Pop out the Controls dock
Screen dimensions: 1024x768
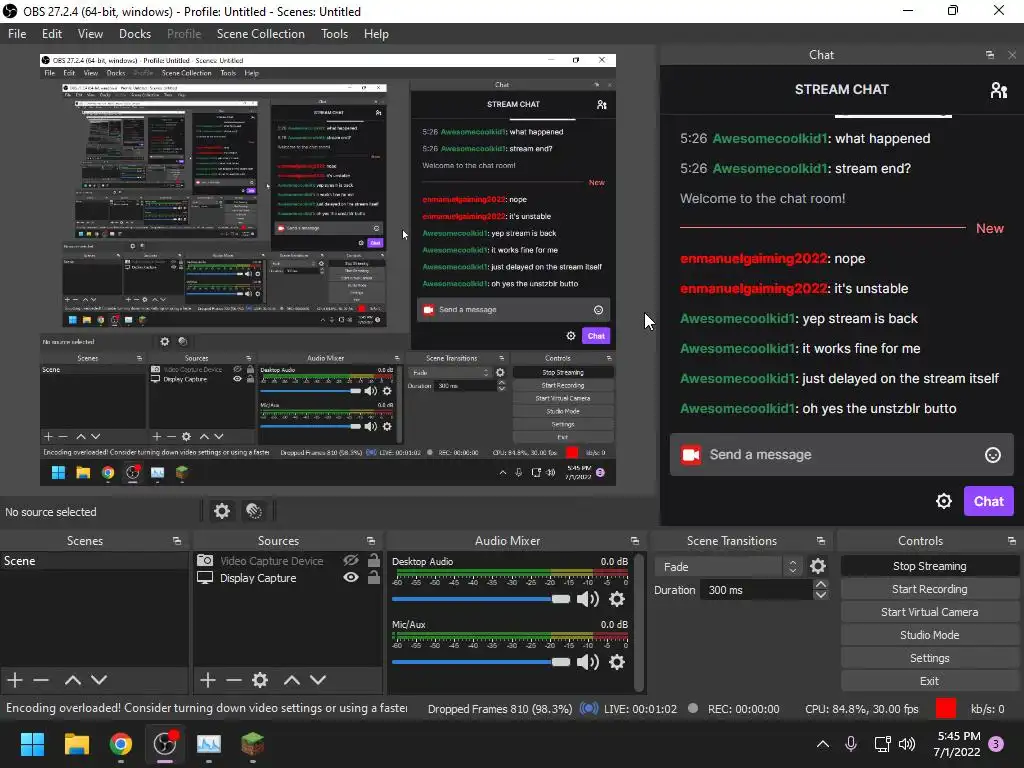pyautogui.click(x=1012, y=541)
